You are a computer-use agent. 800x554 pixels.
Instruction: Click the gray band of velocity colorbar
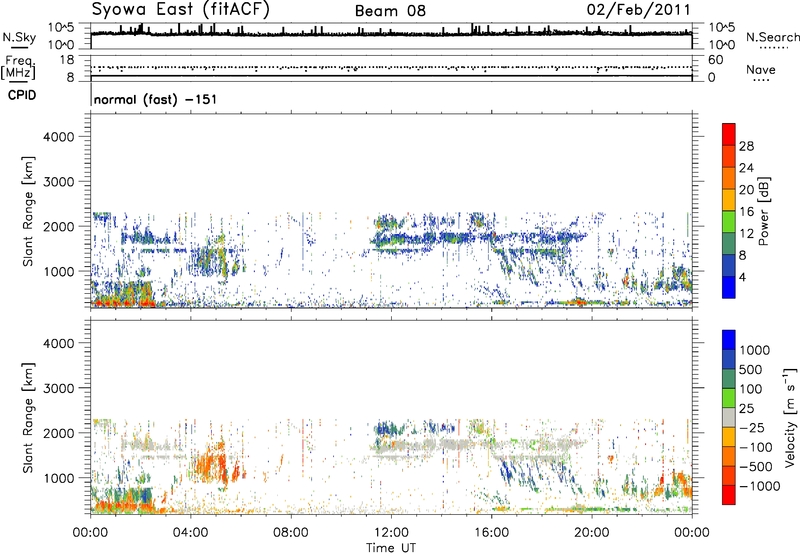click(729, 417)
